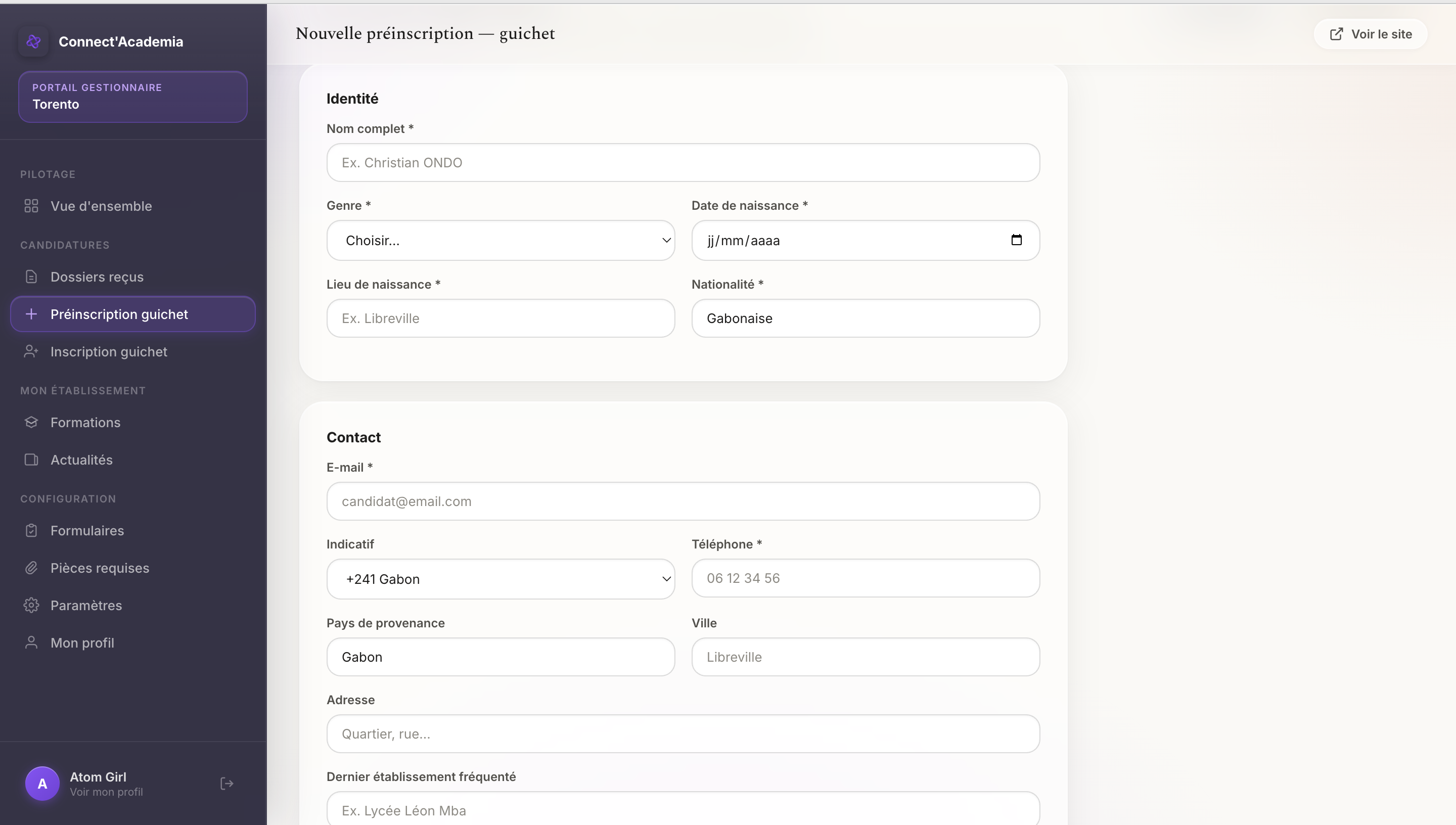Image resolution: width=1456 pixels, height=825 pixels.
Task: Click the Atom Girl avatar circle
Action: pyautogui.click(x=42, y=784)
